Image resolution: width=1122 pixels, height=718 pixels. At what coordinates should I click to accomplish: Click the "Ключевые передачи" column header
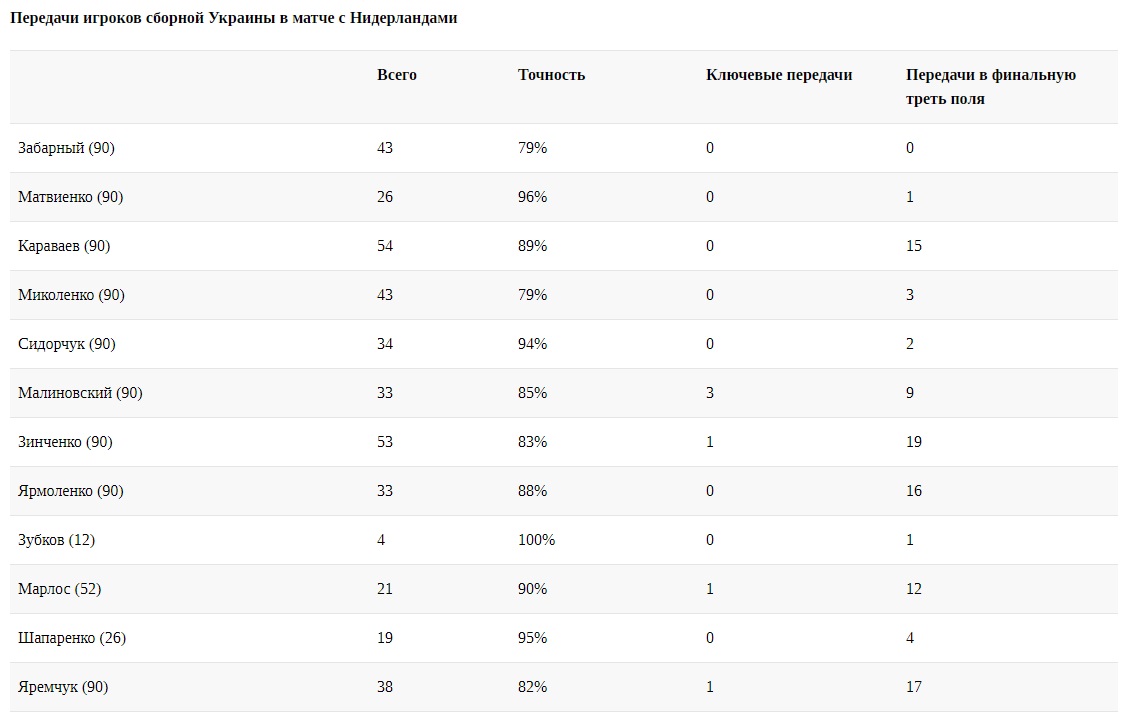click(x=778, y=75)
